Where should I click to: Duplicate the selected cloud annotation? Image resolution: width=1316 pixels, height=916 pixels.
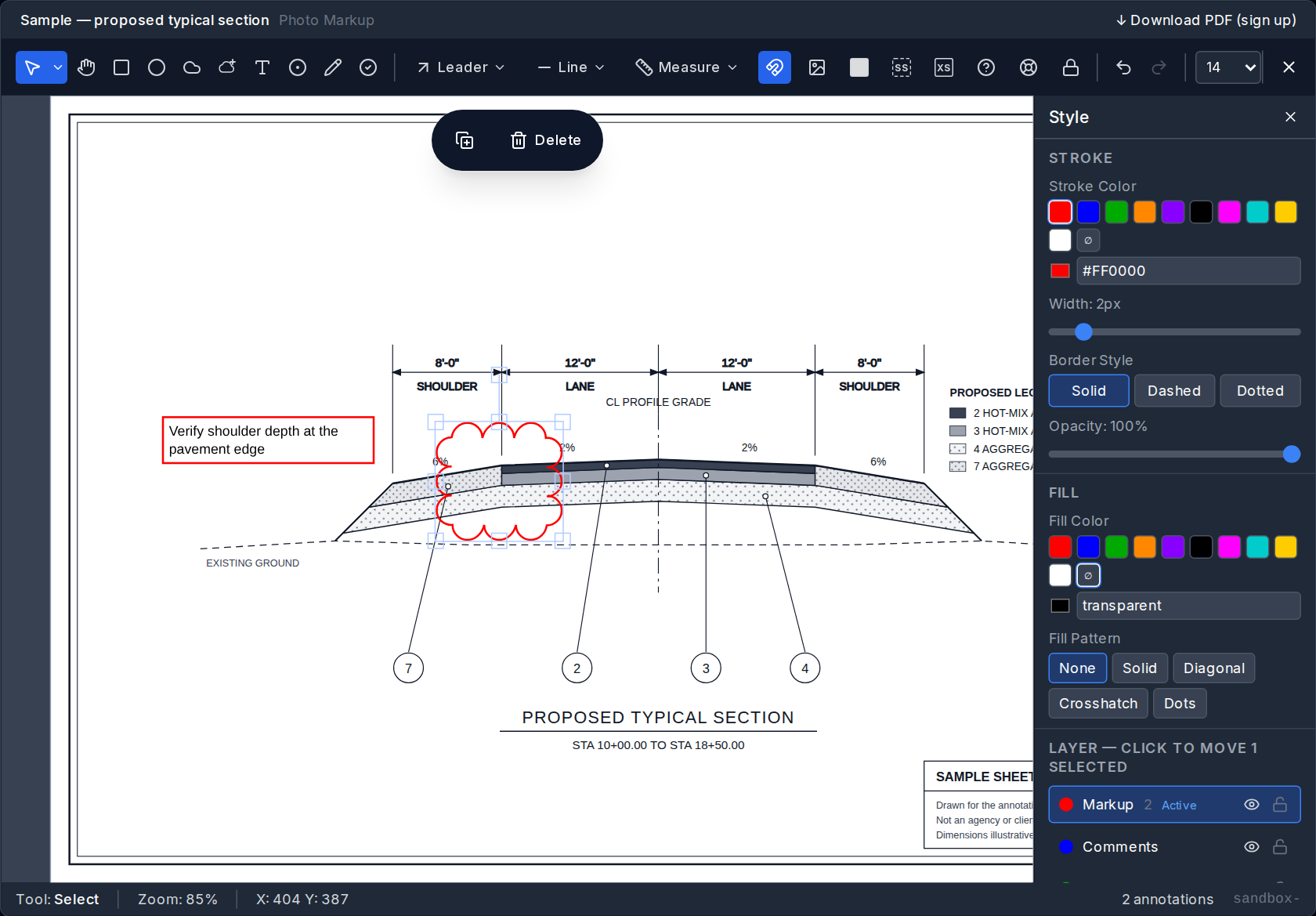coord(465,140)
